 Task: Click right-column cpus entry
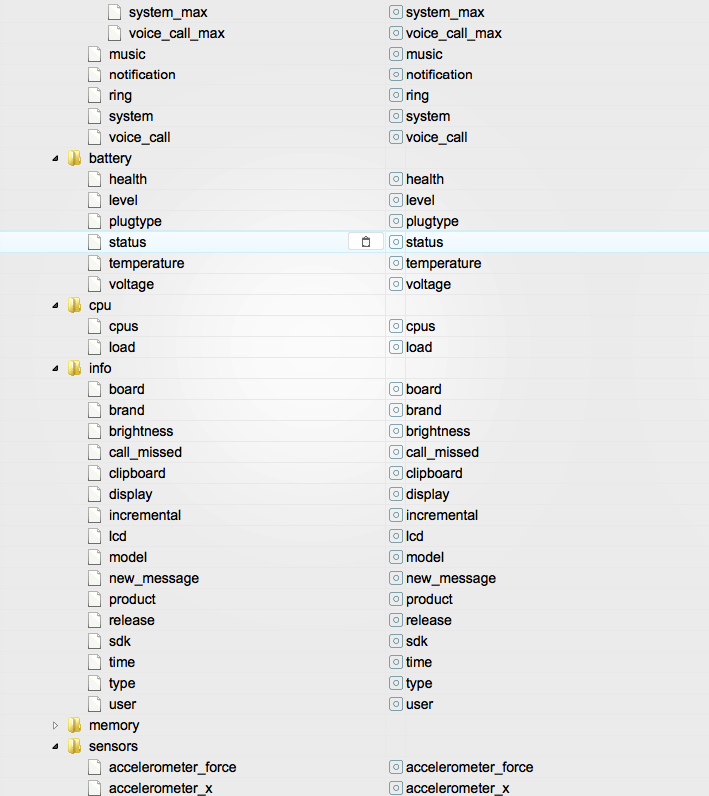click(420, 327)
